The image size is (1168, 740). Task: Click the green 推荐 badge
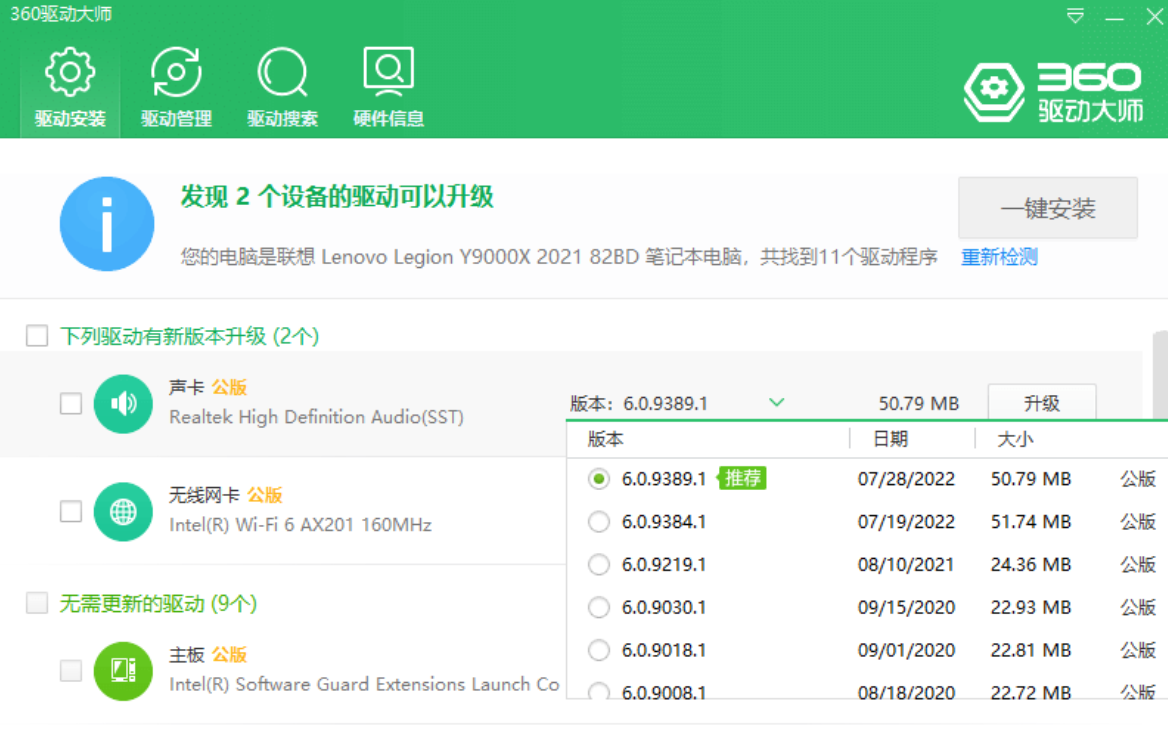[x=742, y=478]
